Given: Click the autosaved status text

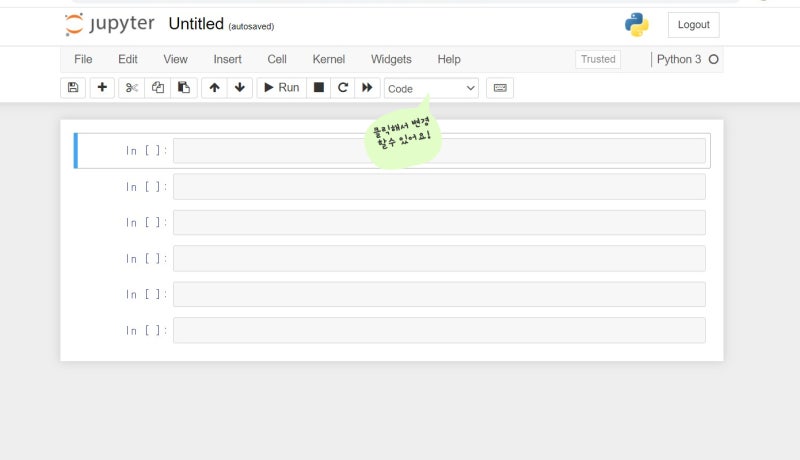Looking at the screenshot, I should coord(251,27).
